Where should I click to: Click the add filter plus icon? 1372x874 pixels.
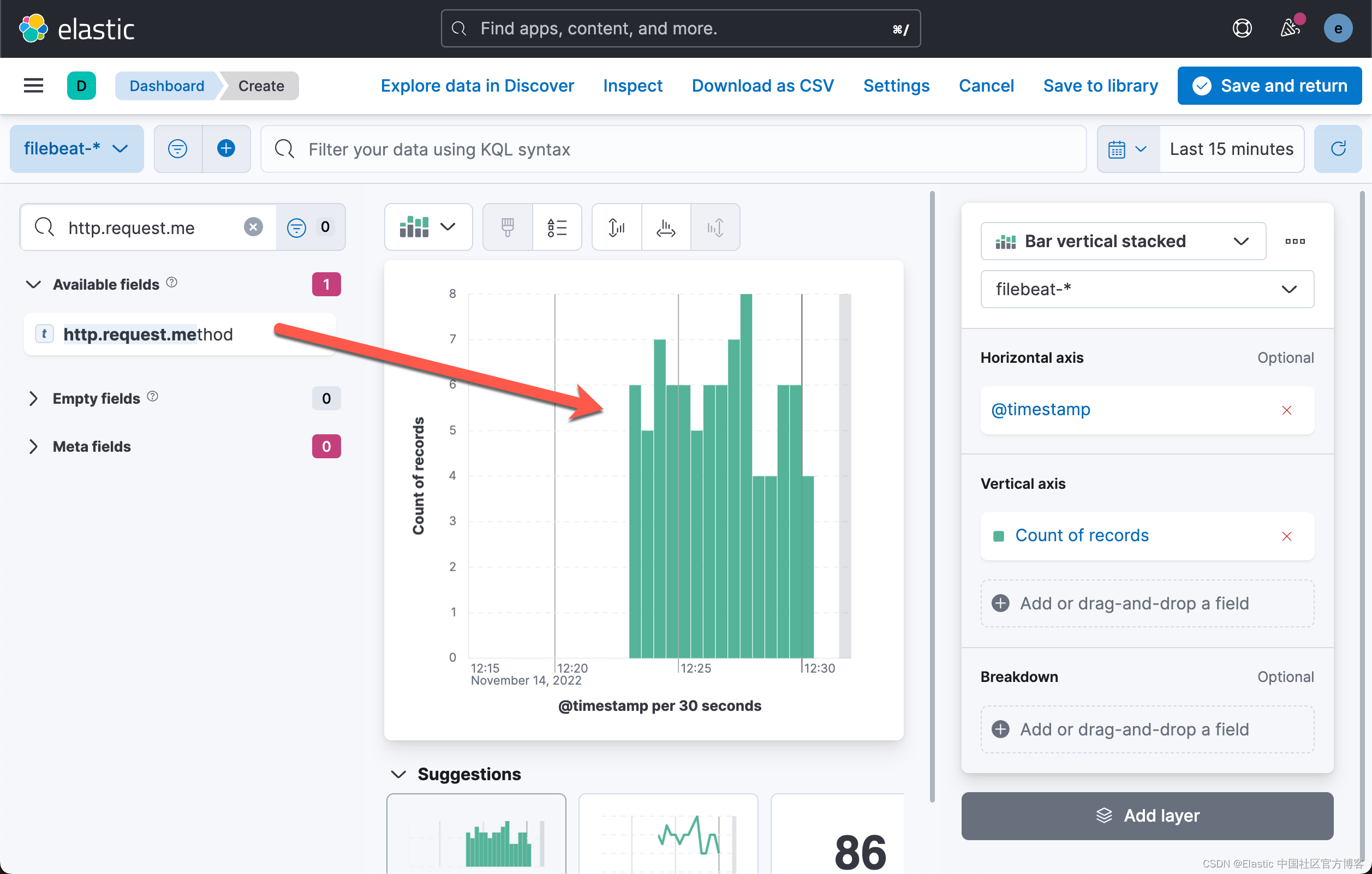pos(226,149)
